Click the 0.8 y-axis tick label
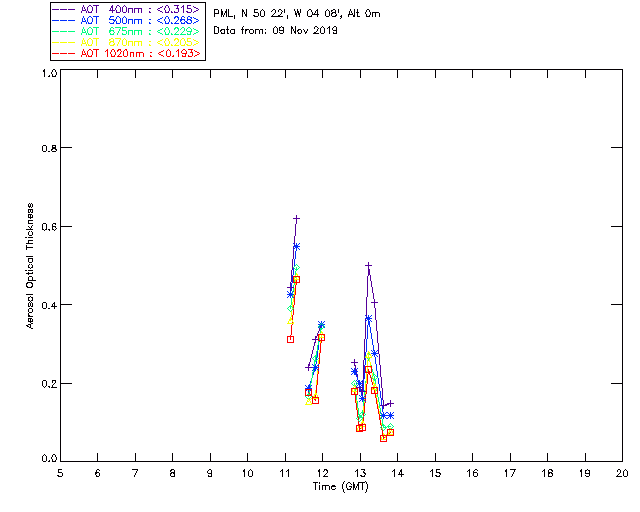This screenshot has width=640, height=512. coord(49,148)
